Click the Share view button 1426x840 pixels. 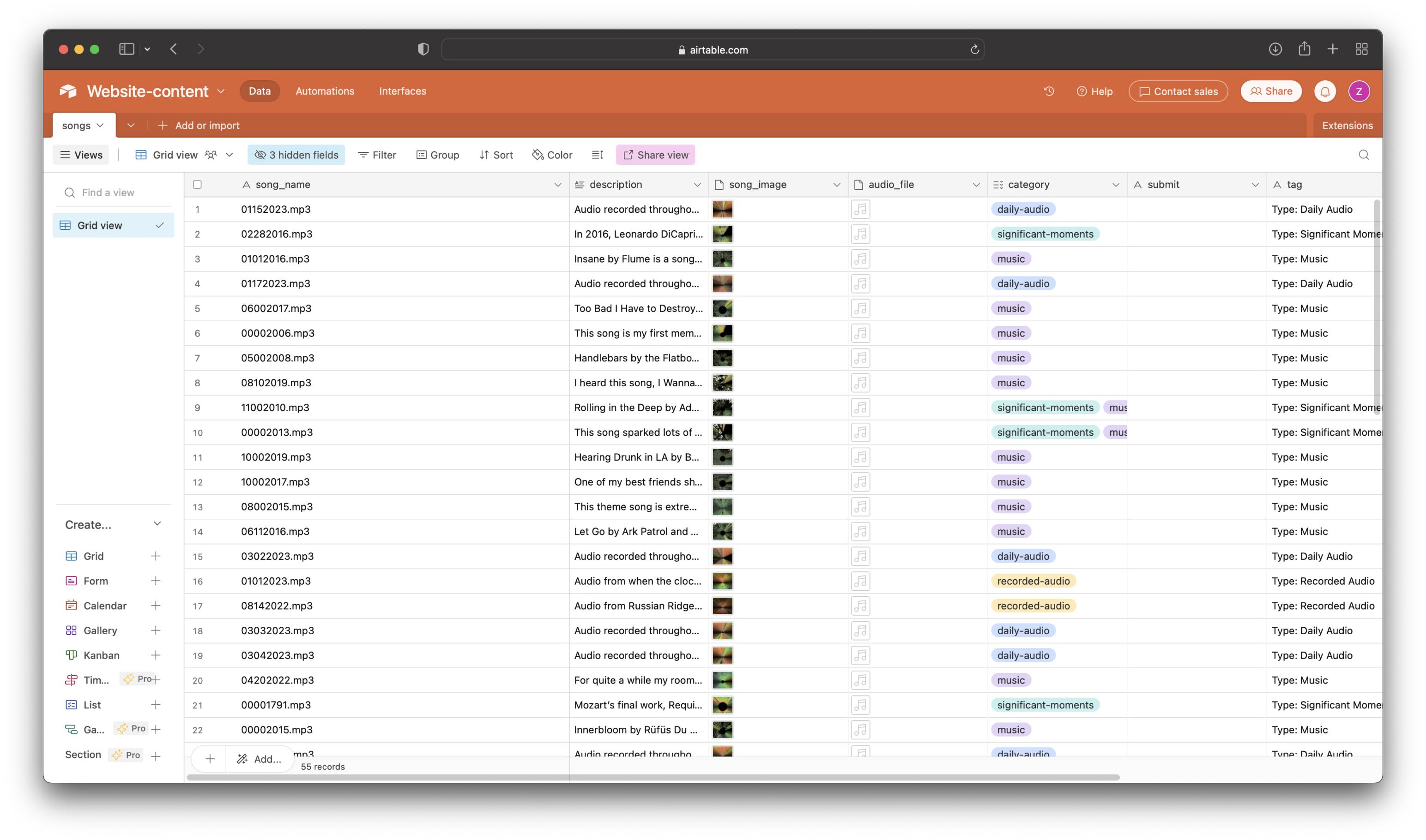(x=655, y=155)
